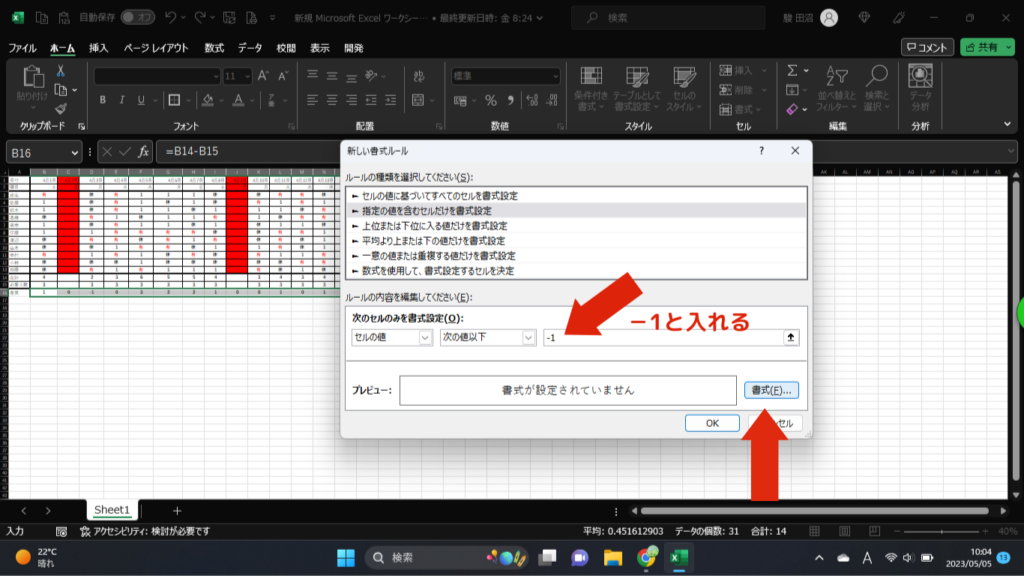Switch to the データ tab

point(250,48)
